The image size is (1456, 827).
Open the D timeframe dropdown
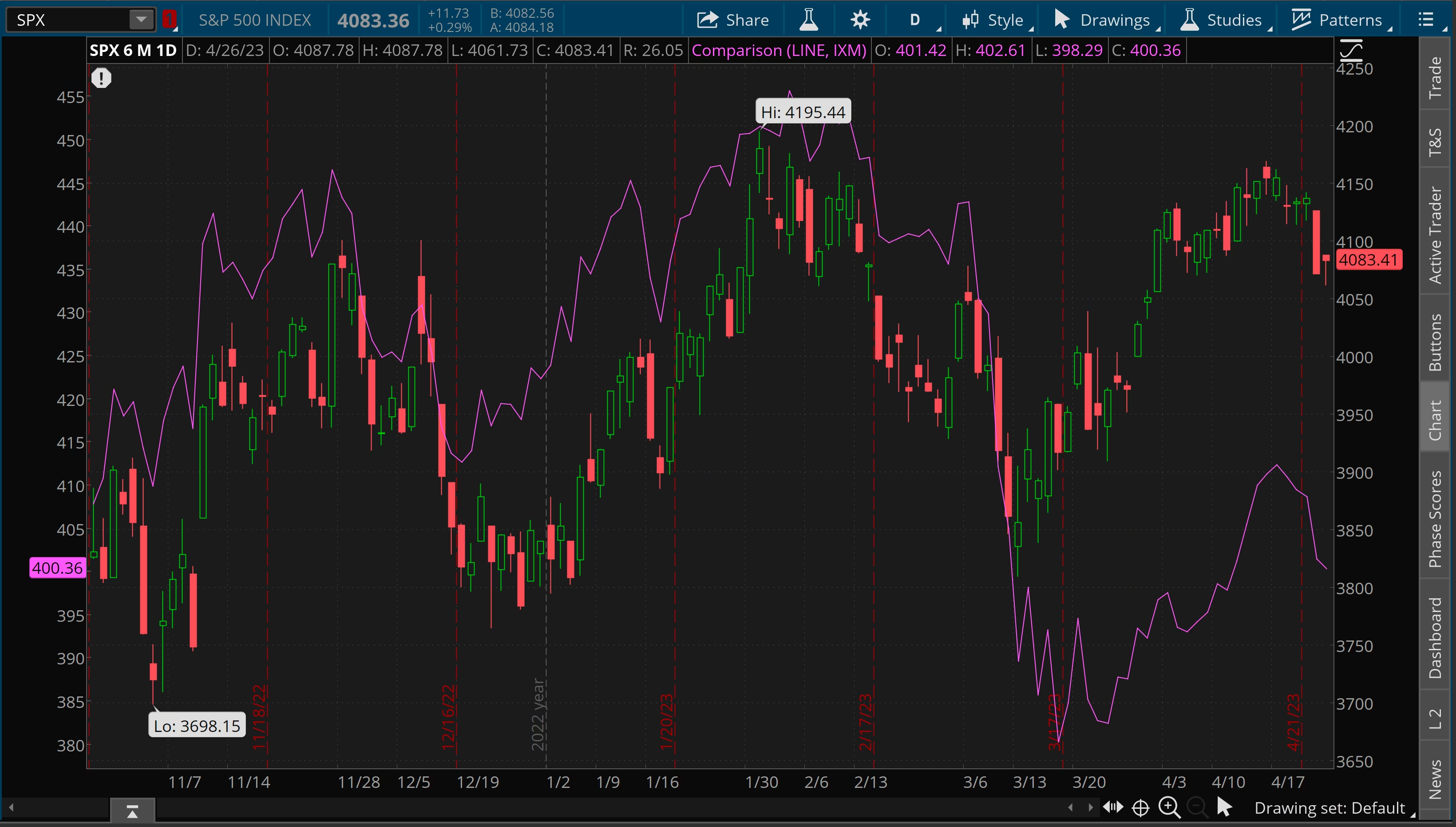(x=919, y=20)
